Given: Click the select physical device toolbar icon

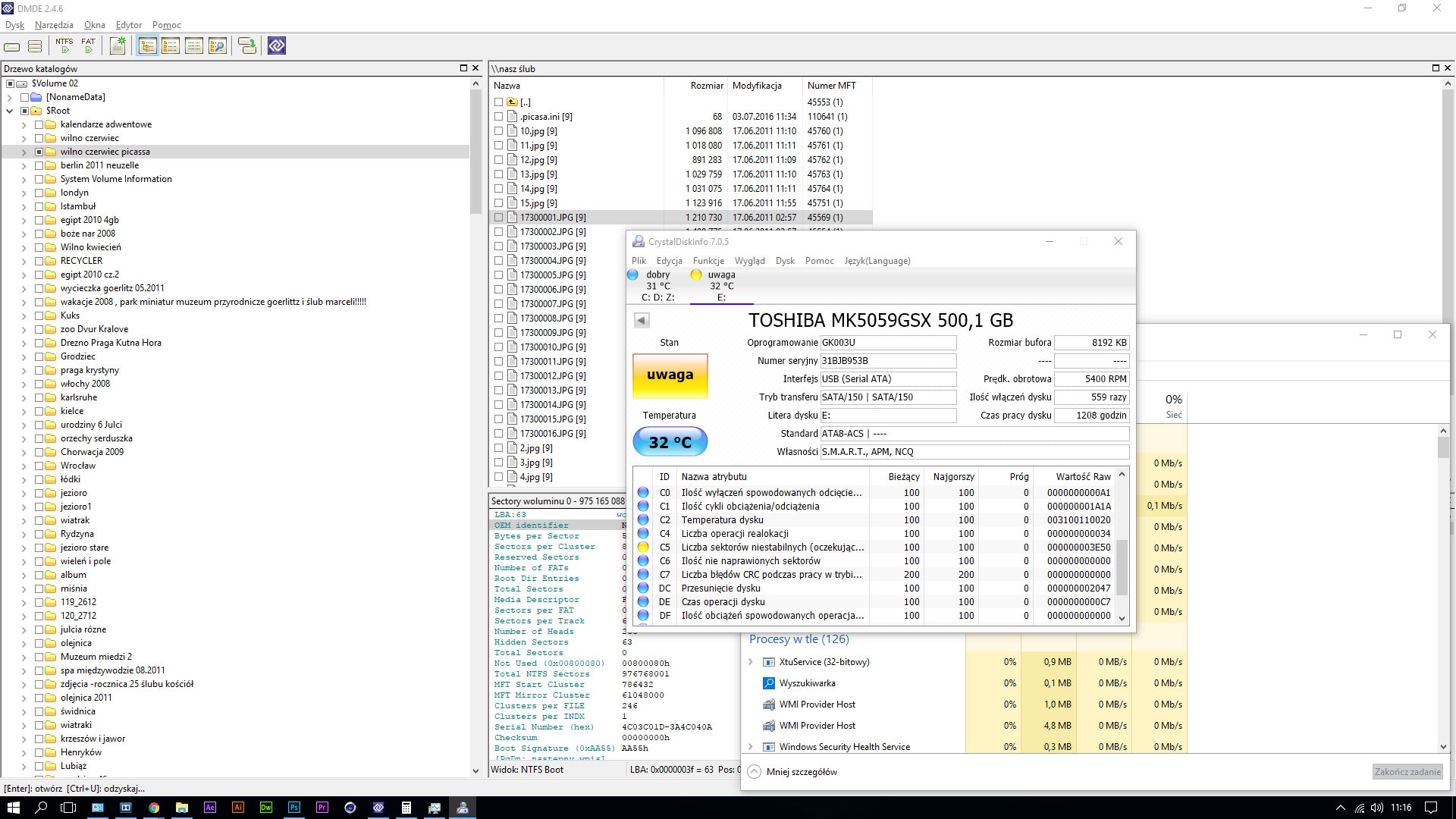Looking at the screenshot, I should (12, 46).
